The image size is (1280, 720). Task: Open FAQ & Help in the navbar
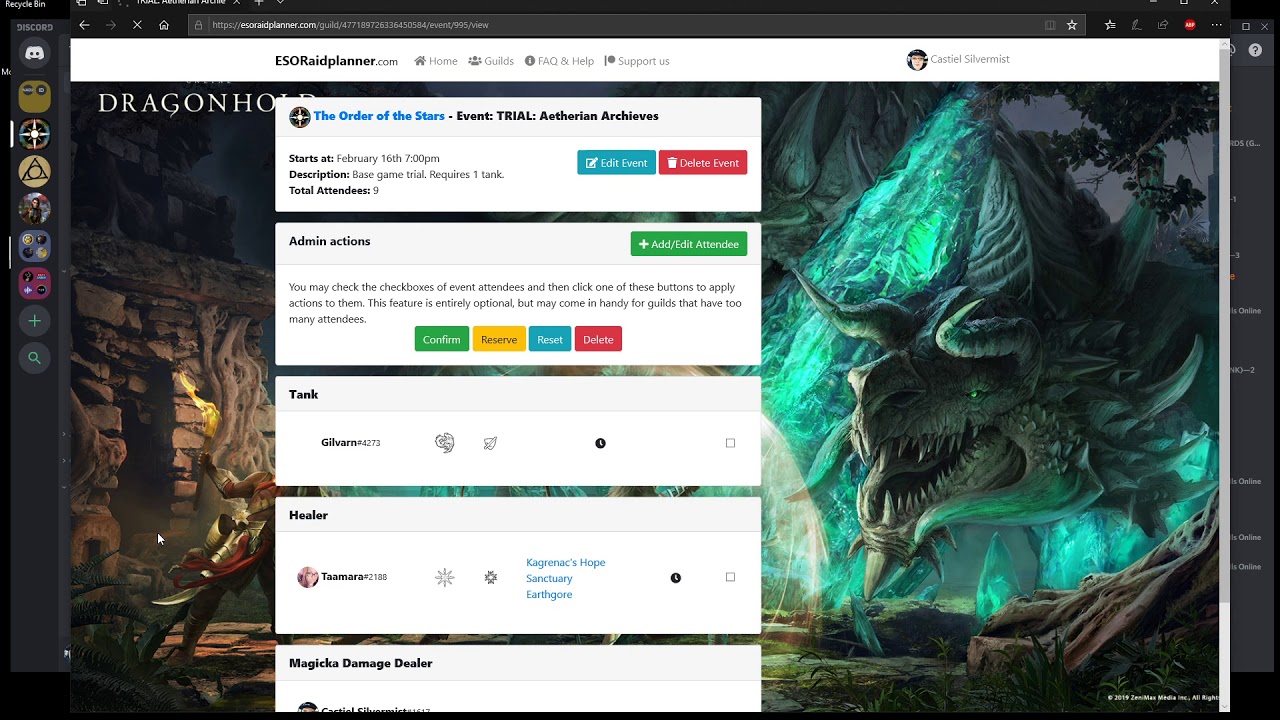pos(559,61)
